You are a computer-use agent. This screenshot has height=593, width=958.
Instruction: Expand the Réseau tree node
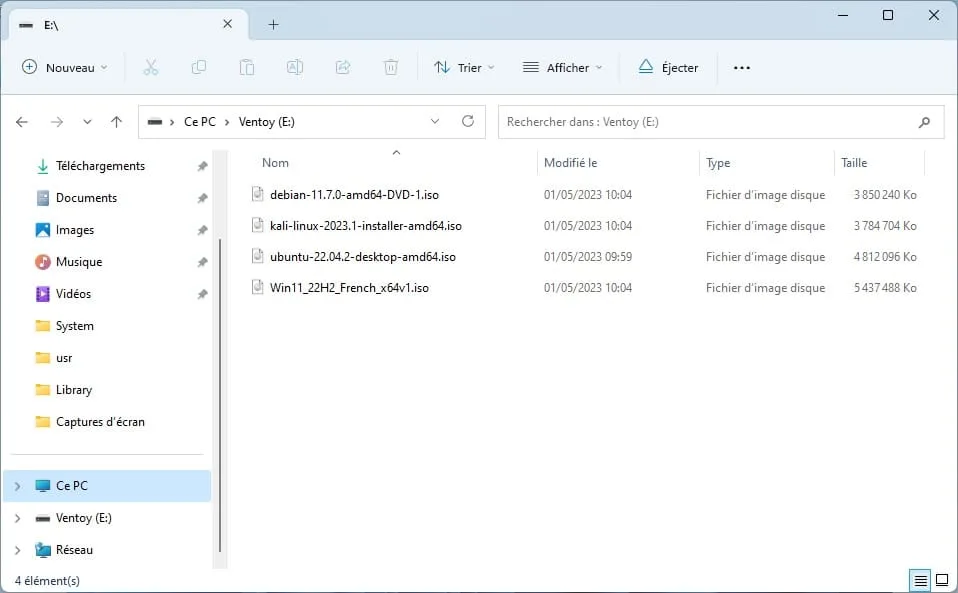[18, 550]
